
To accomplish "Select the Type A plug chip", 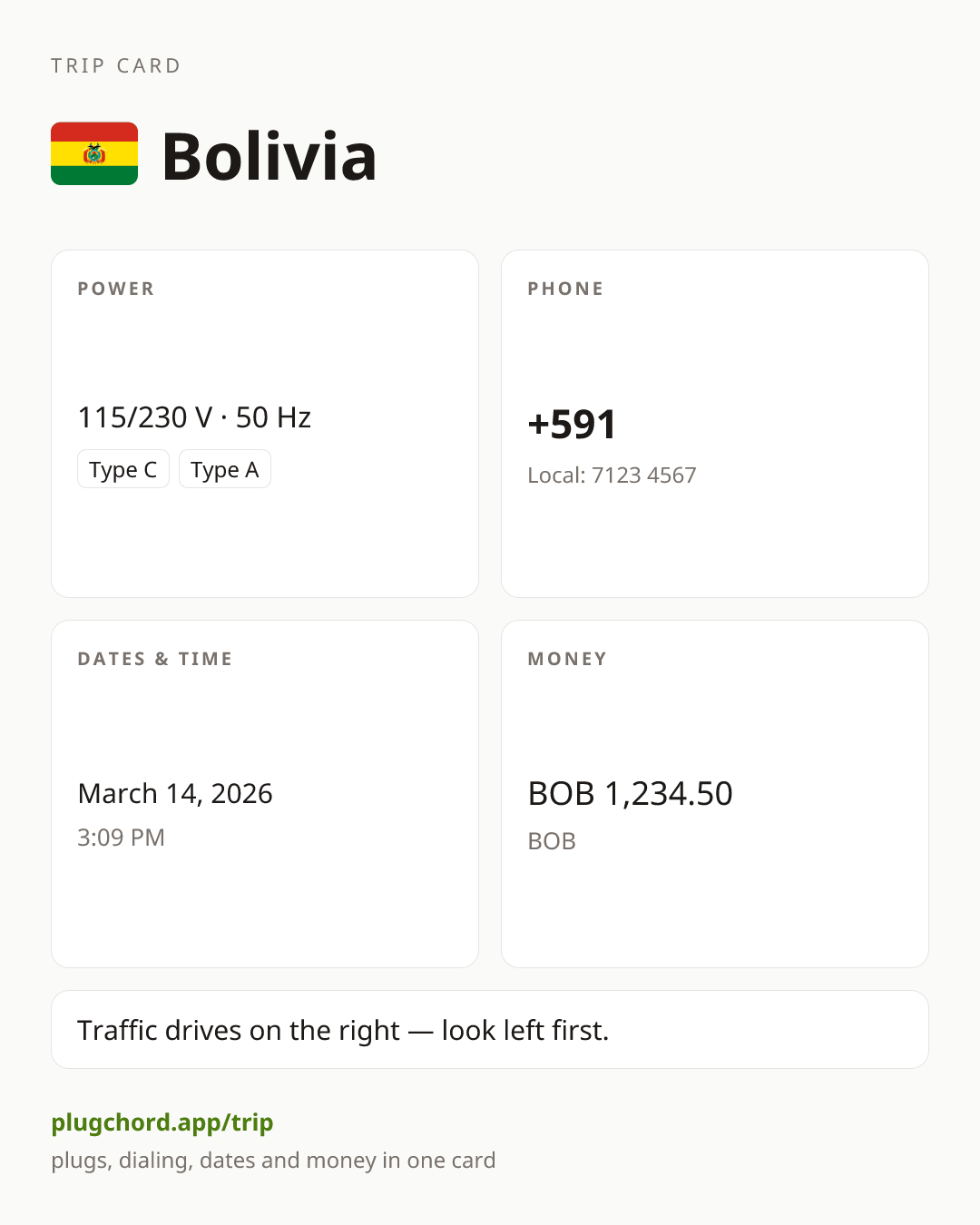I will [x=225, y=469].
